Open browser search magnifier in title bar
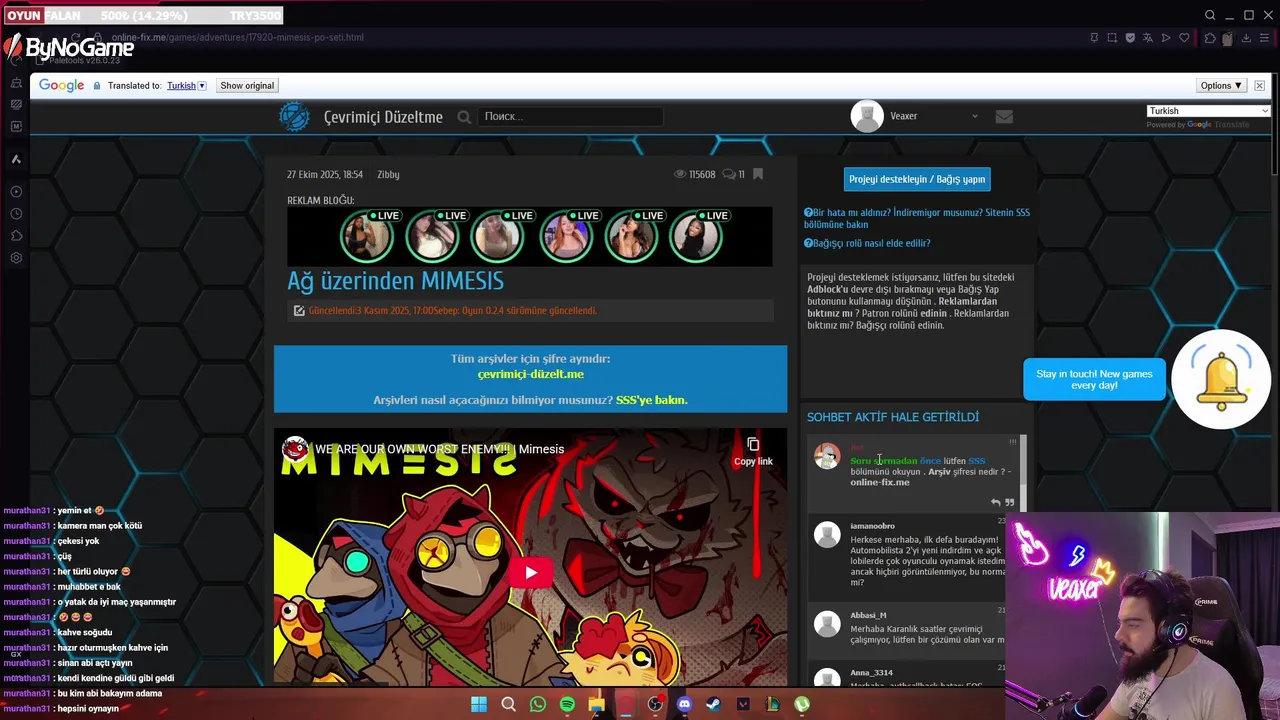The height and width of the screenshot is (720, 1280). [1210, 15]
